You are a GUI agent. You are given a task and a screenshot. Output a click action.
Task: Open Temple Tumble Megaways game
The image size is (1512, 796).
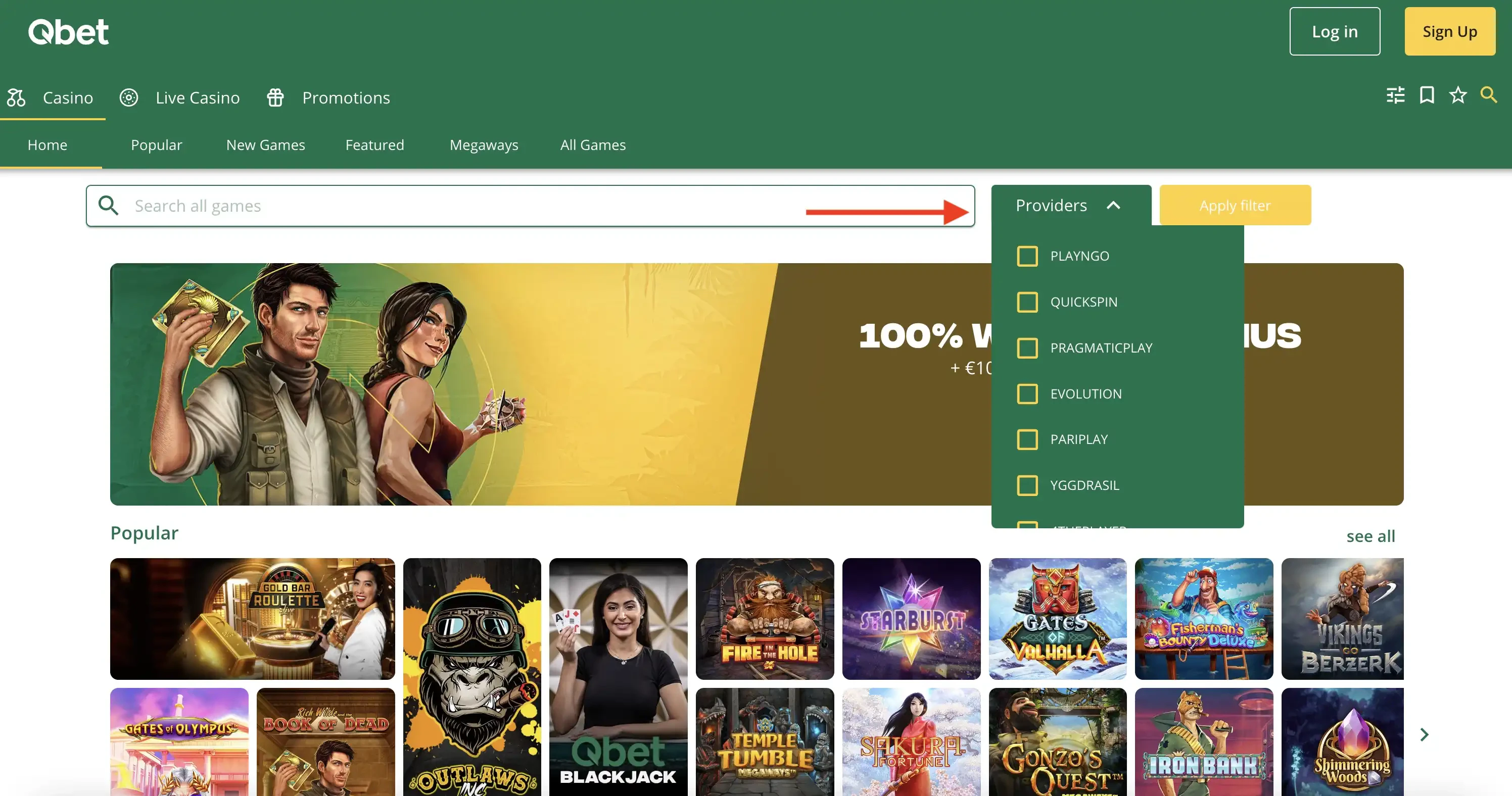(x=765, y=742)
